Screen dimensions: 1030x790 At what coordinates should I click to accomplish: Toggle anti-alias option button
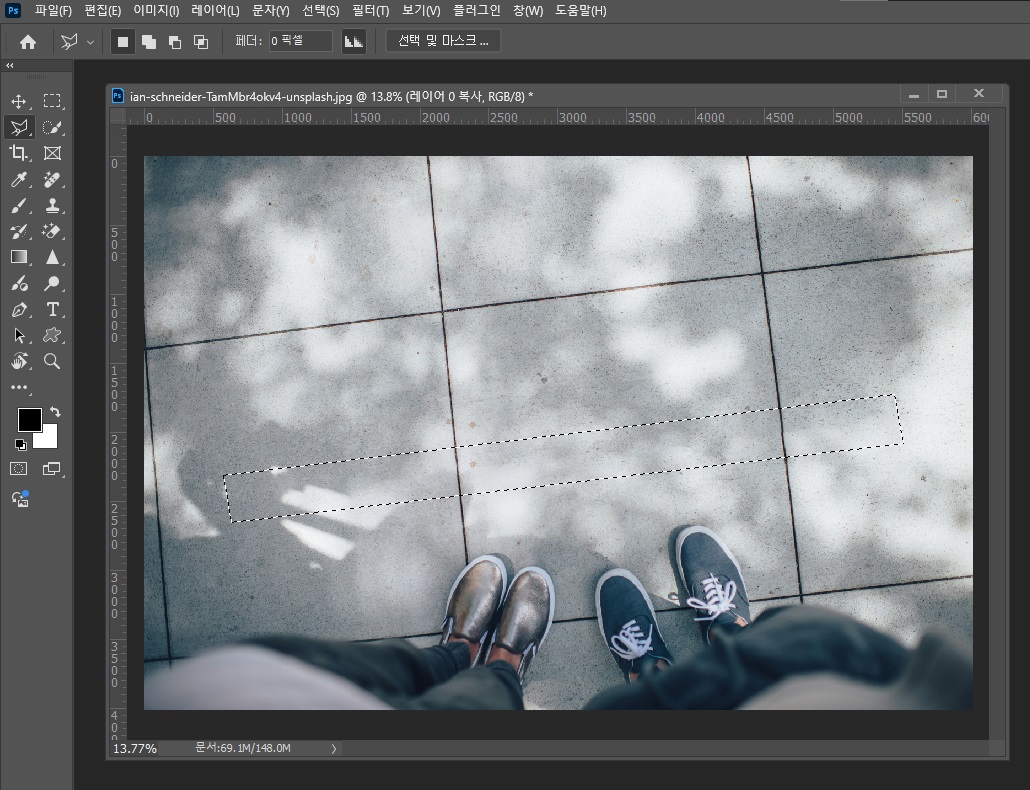click(x=353, y=41)
